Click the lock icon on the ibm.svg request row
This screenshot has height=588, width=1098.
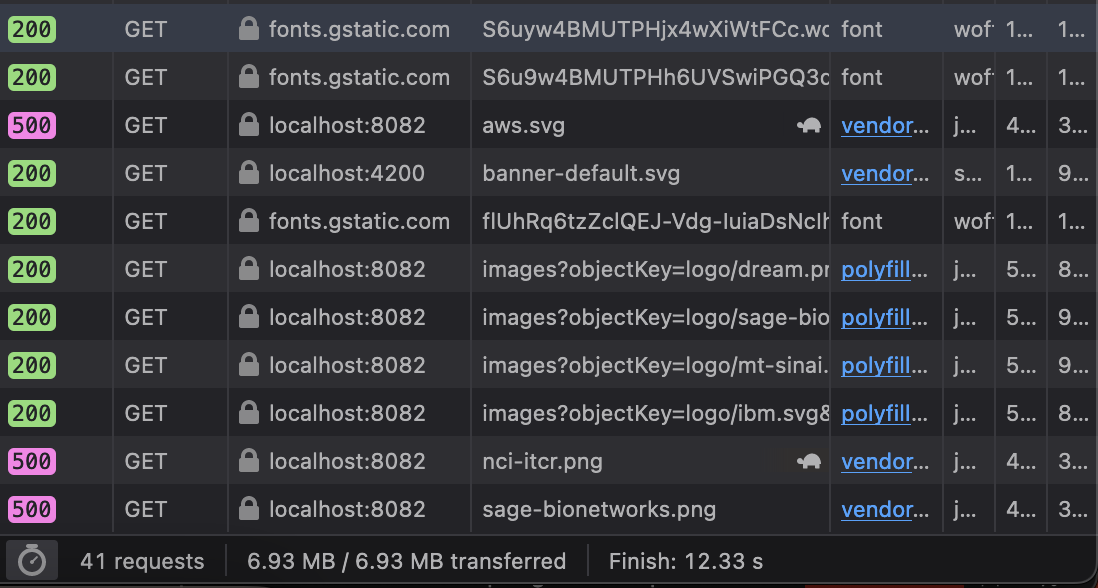tap(247, 413)
